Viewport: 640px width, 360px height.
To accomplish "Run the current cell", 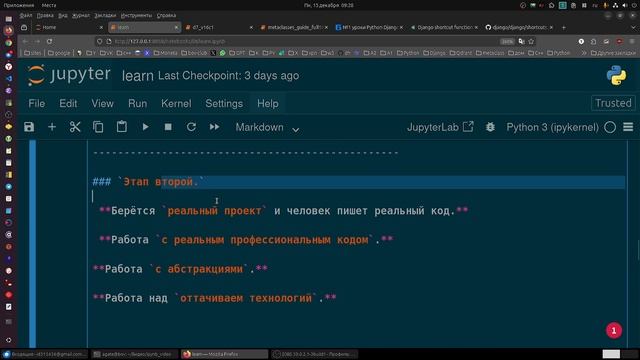I will (145, 127).
